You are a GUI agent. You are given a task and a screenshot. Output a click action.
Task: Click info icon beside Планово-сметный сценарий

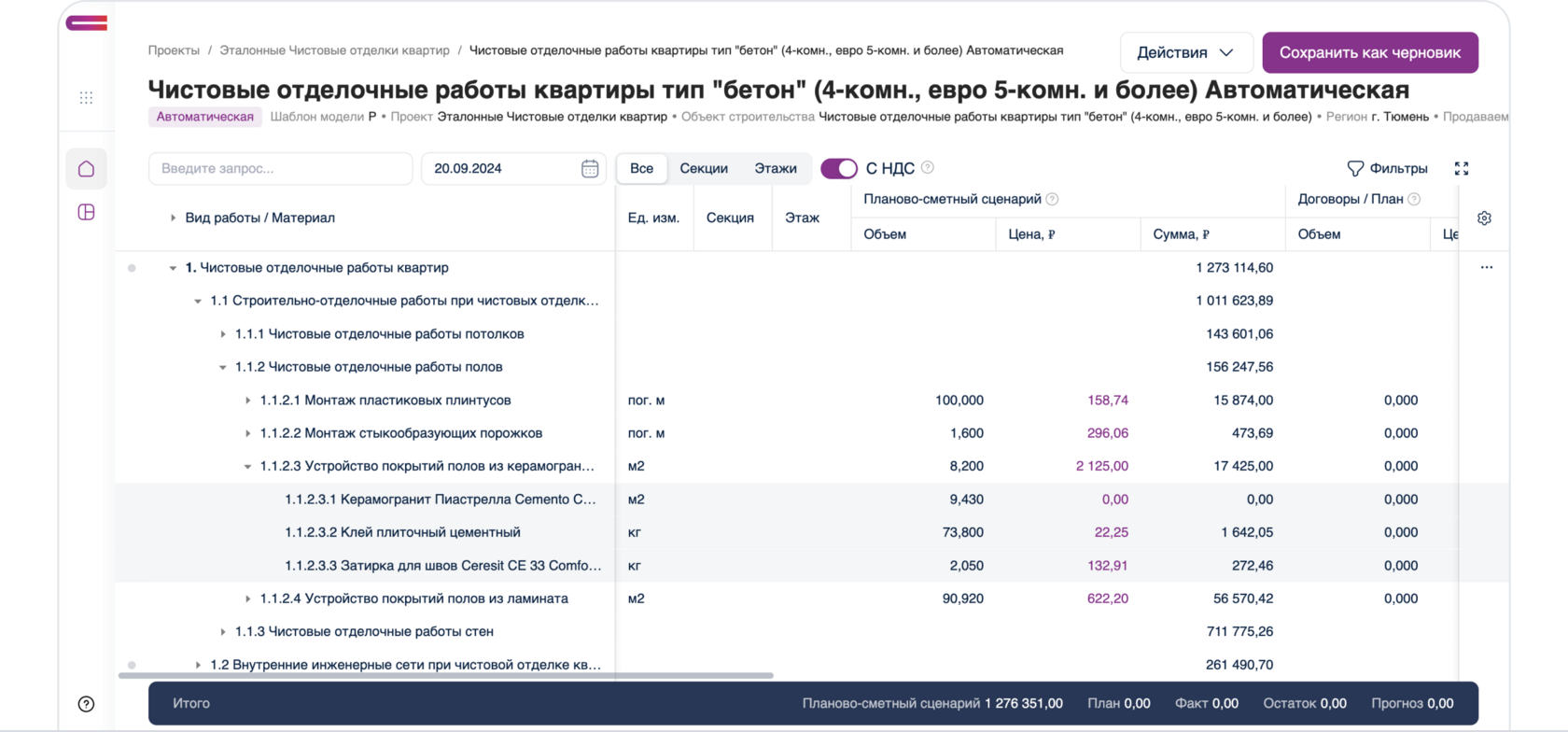(x=1052, y=199)
